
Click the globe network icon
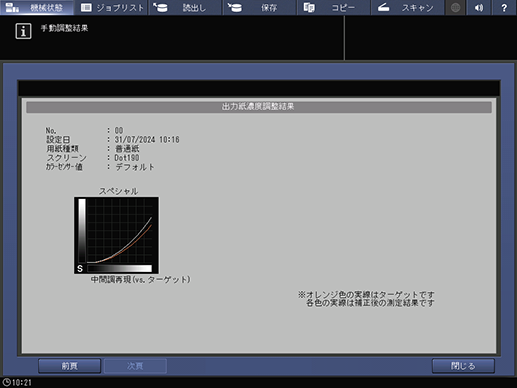click(455, 7)
